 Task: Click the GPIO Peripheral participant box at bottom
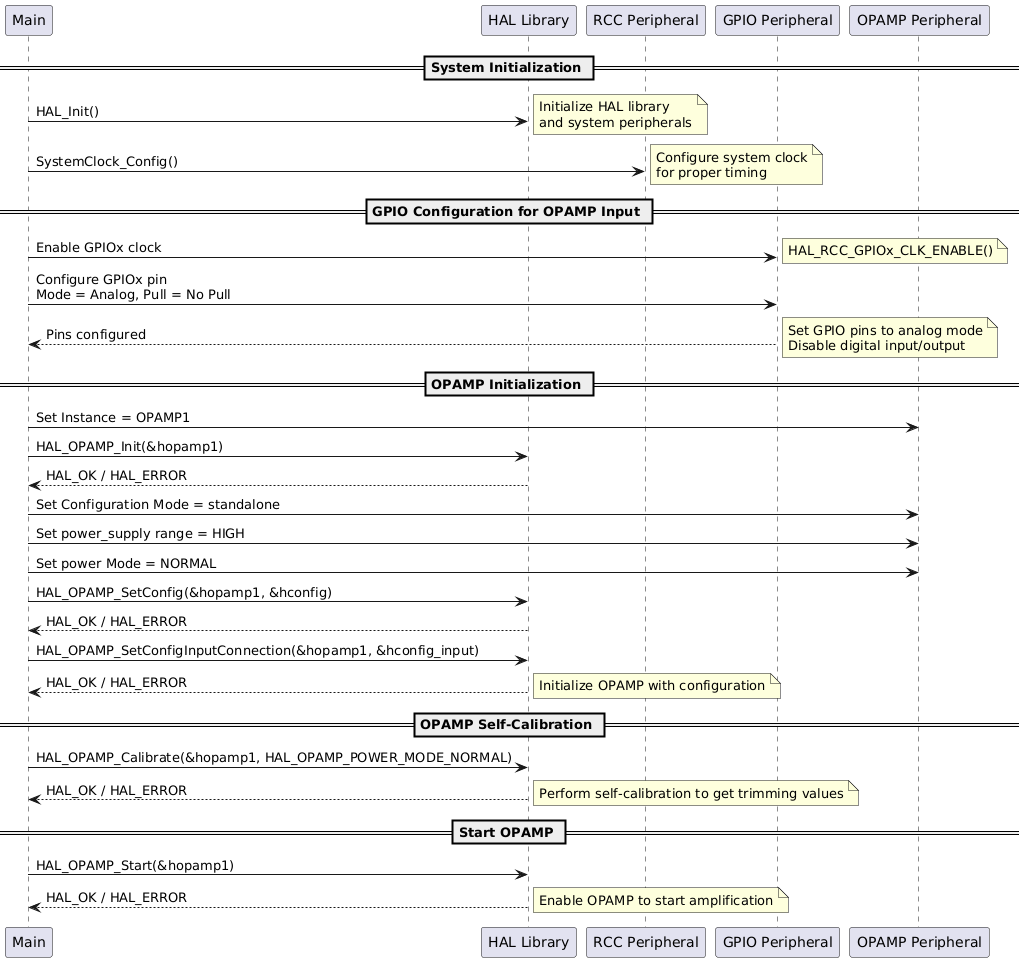(x=777, y=942)
